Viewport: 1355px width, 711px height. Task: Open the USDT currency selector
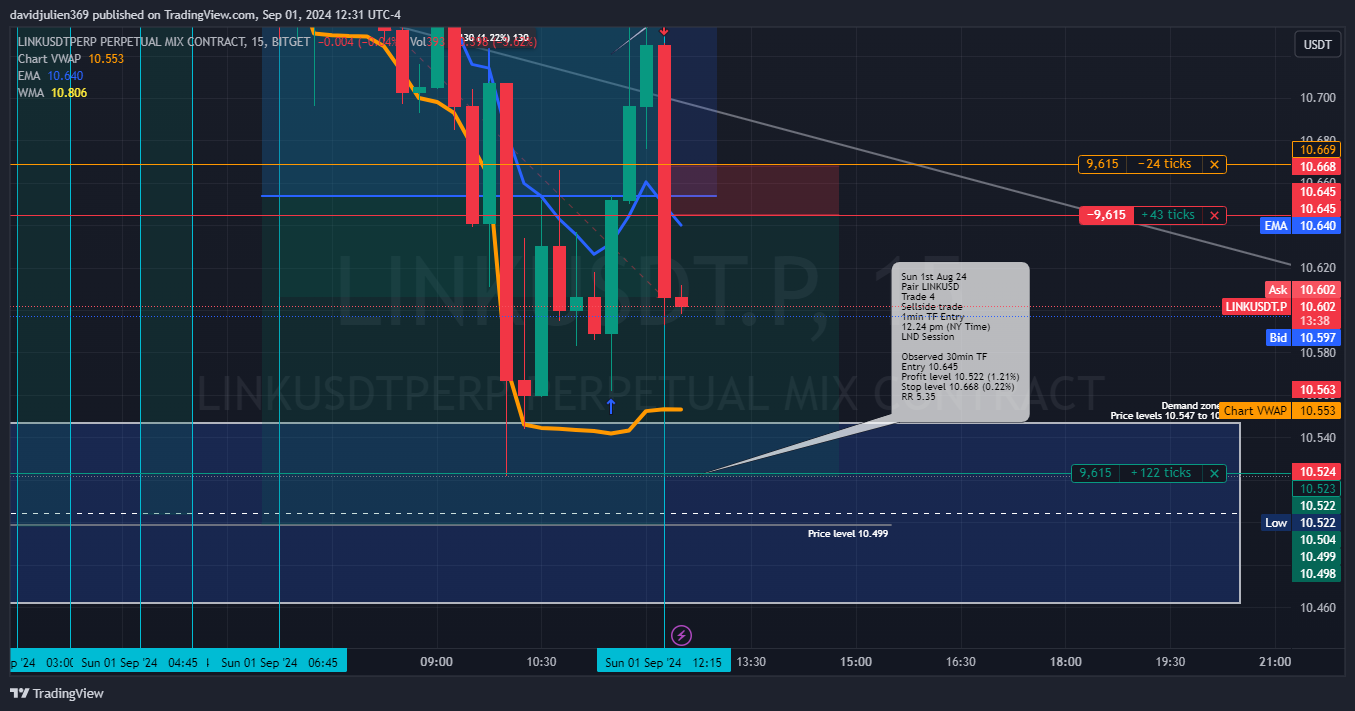pos(1317,45)
